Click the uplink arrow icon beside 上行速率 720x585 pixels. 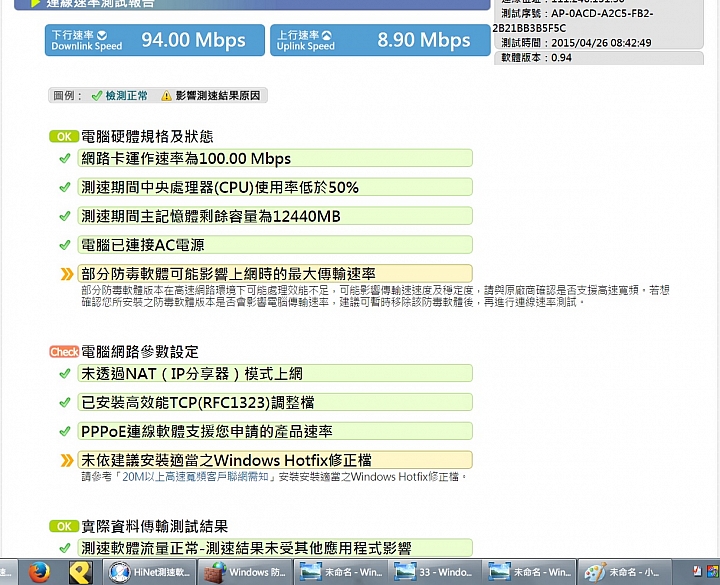(326, 35)
